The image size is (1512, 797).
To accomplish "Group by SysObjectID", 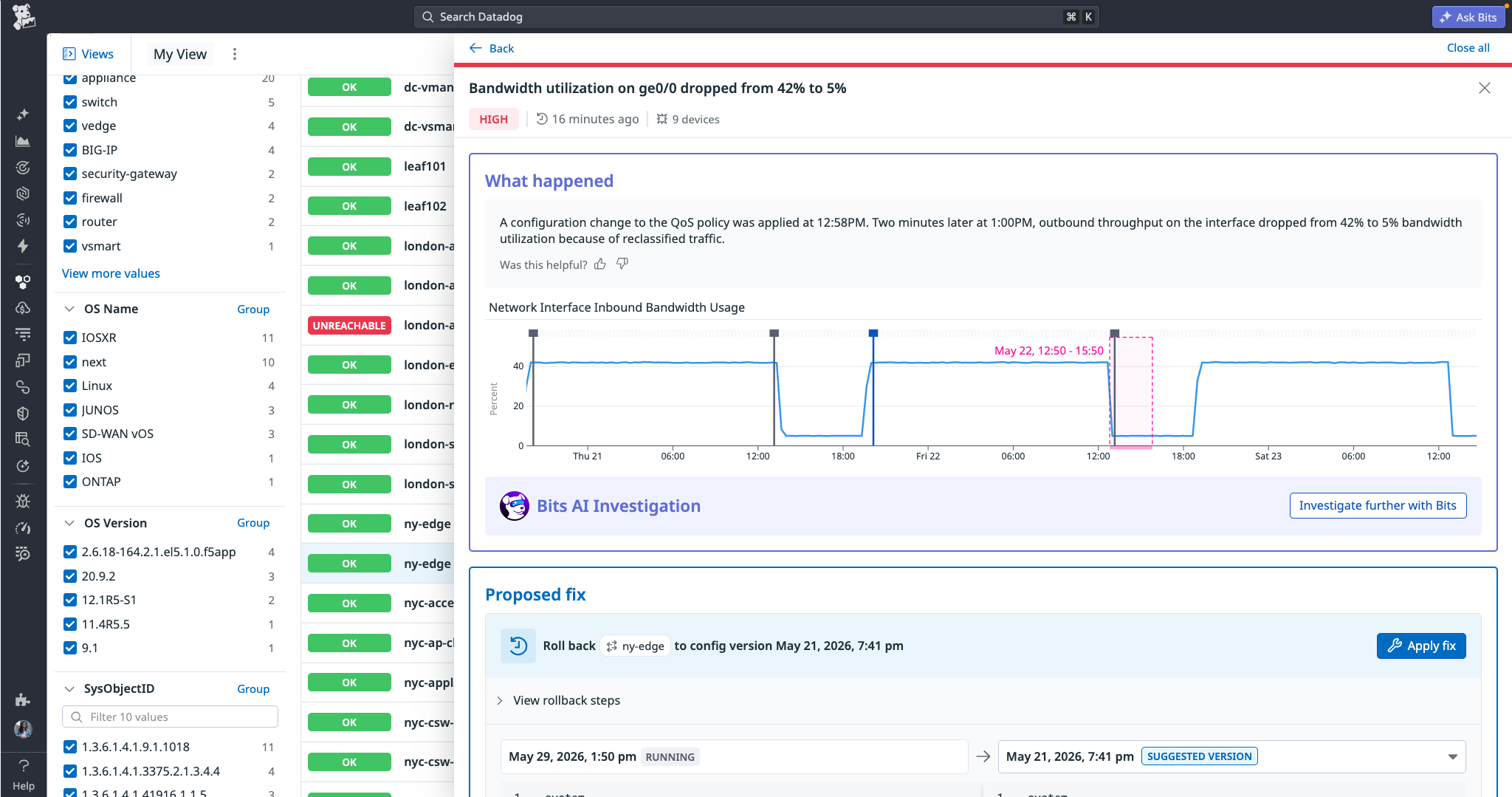I will click(253, 689).
